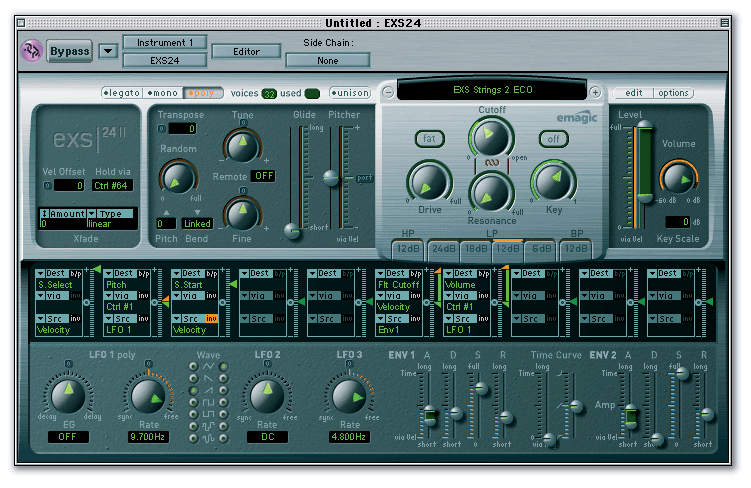Click the voices 32 number field
This screenshot has height=488, width=751.
(270, 94)
